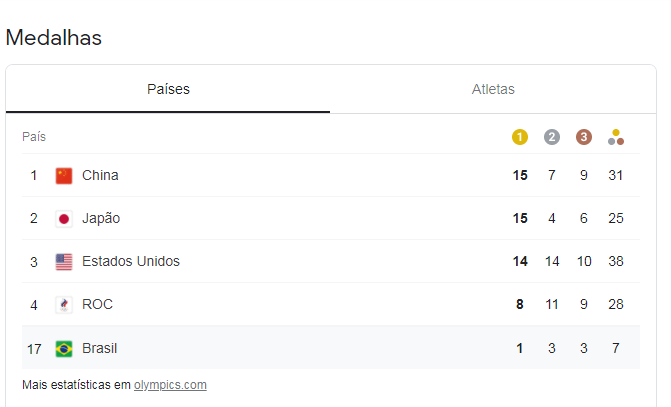The height and width of the screenshot is (407, 671).
Task: Click the País column header
Action: pos(34,137)
